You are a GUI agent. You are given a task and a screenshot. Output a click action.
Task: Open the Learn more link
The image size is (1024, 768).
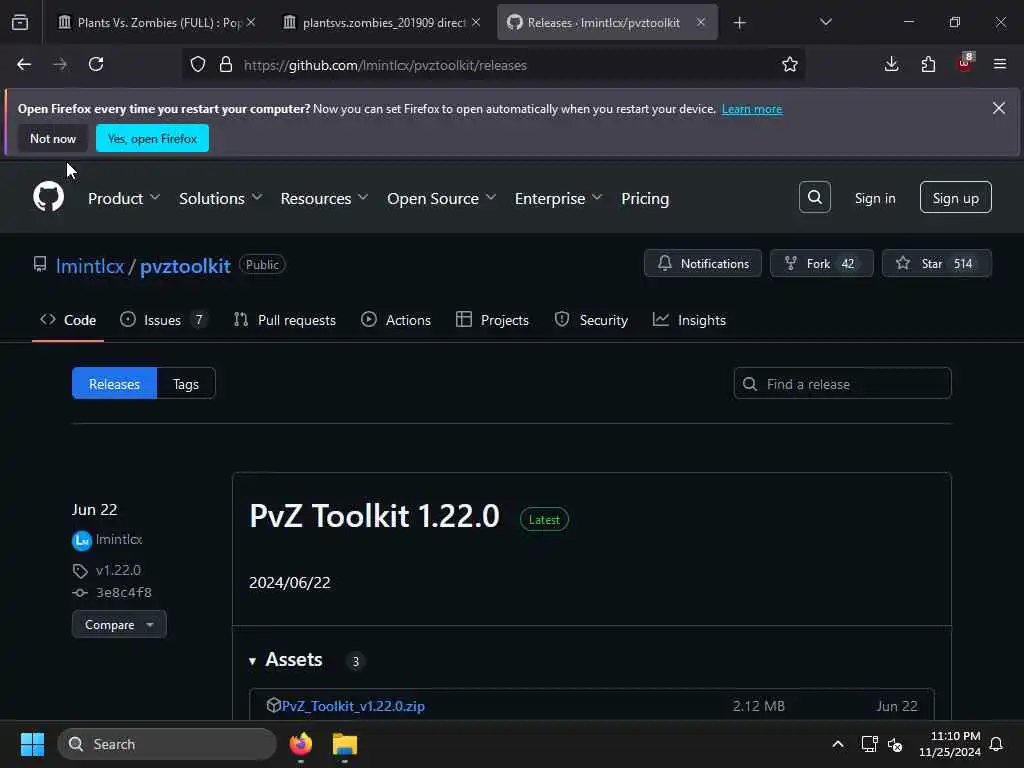click(x=752, y=109)
